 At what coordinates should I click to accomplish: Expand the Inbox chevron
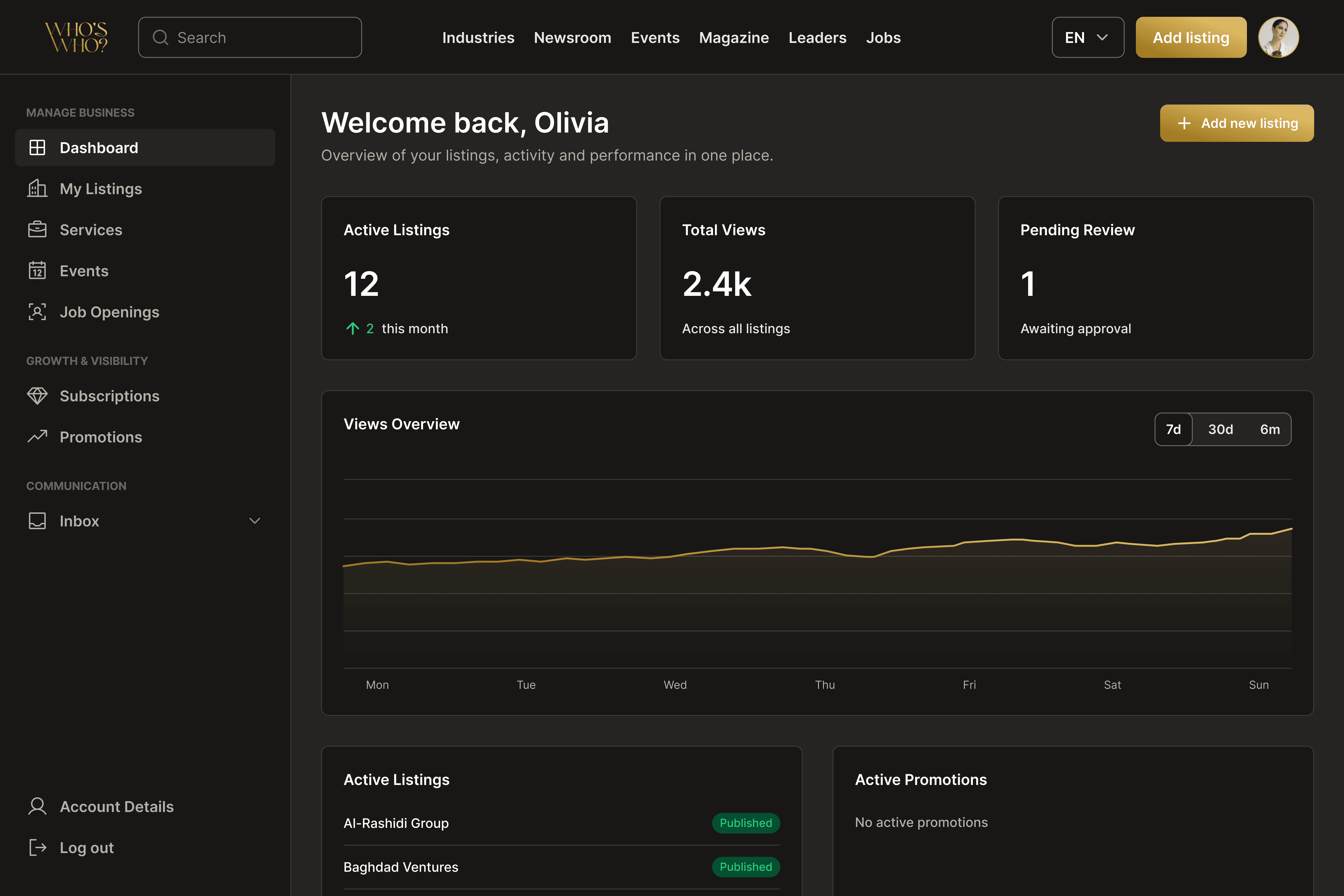click(255, 521)
